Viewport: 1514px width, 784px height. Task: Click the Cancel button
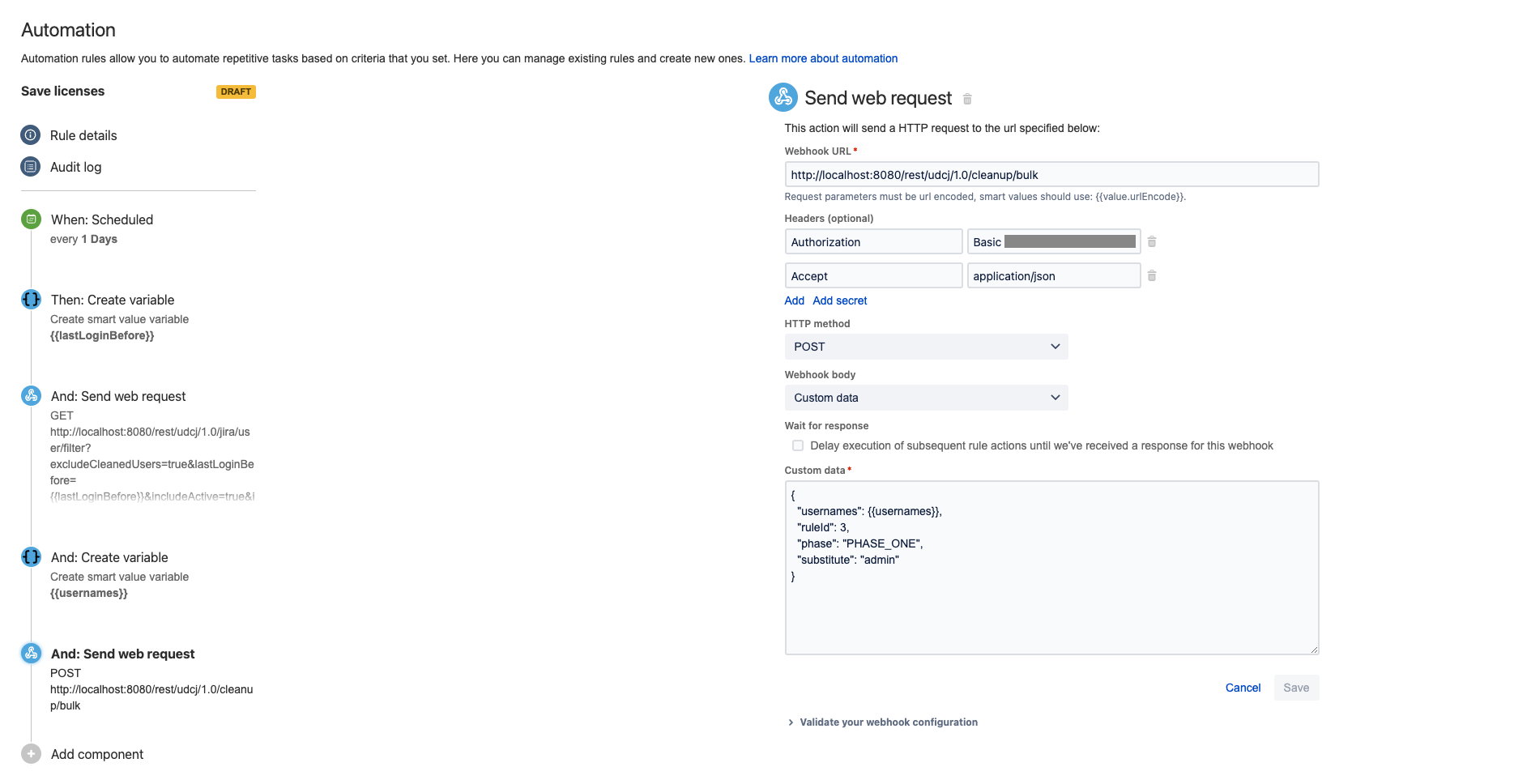[1243, 688]
